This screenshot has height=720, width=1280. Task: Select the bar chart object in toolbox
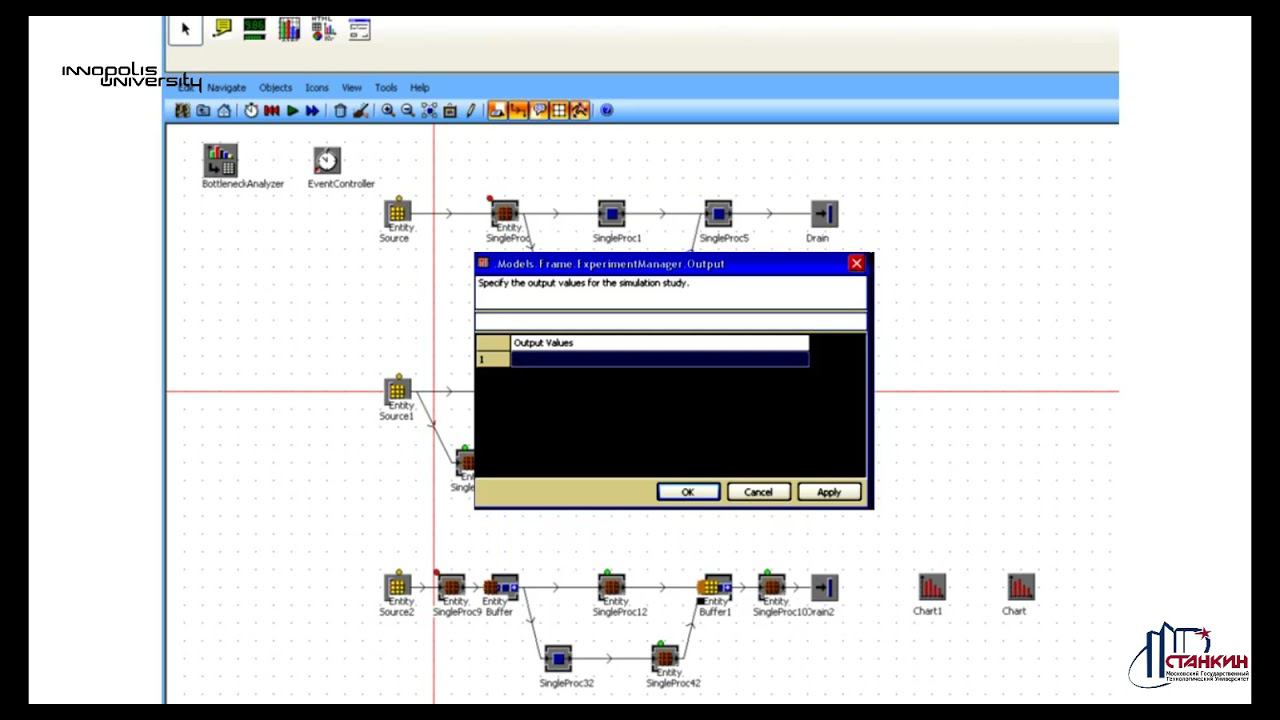289,29
